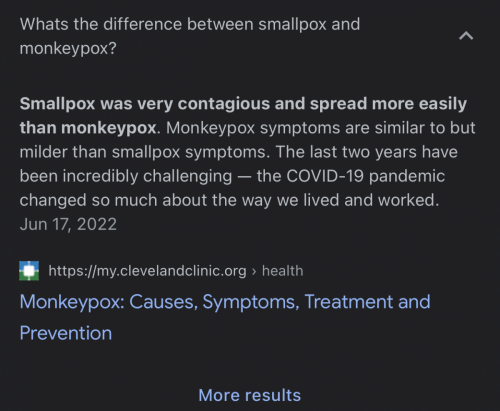Click the bold 'Smallpox was very contagious' snippet
This screenshot has width=500, height=411.
click(145, 104)
